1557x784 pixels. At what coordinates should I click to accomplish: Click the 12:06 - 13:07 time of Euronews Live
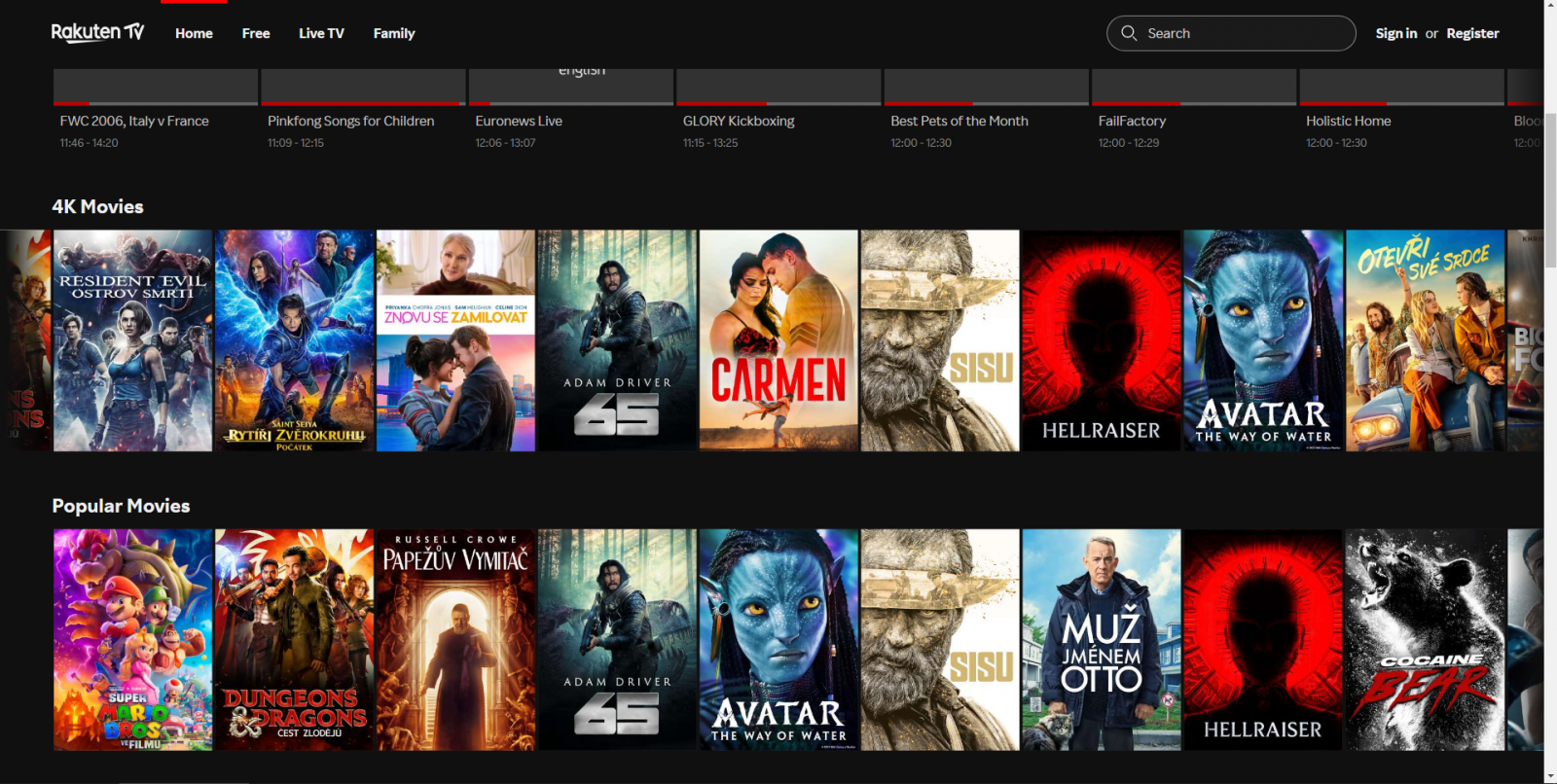(x=505, y=143)
